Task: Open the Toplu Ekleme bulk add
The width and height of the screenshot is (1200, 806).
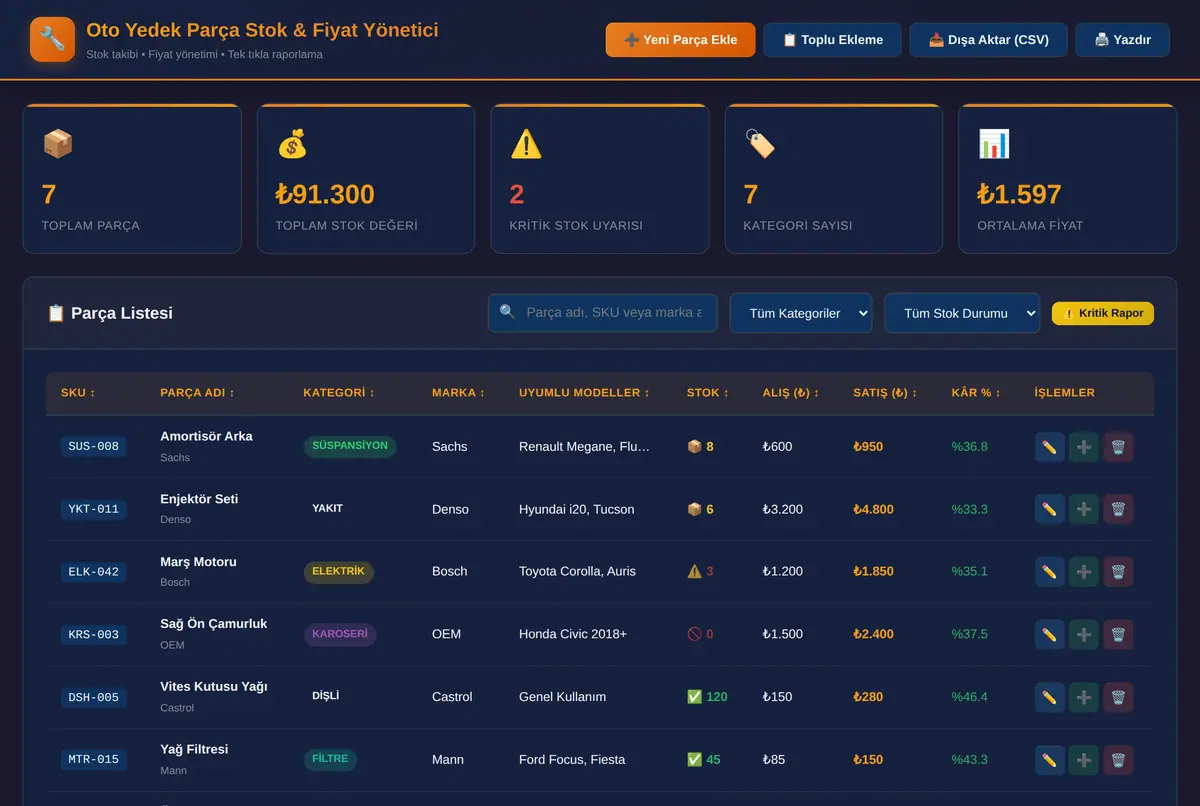Action: 832,40
